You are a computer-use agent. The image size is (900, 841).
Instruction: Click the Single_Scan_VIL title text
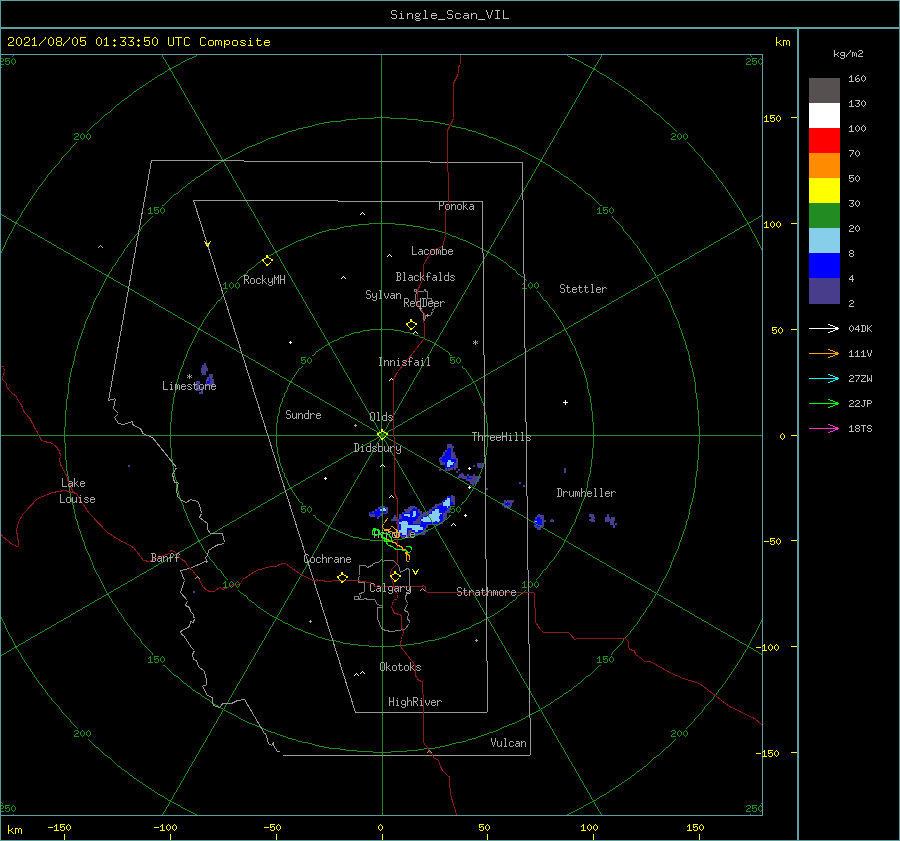coord(449,15)
